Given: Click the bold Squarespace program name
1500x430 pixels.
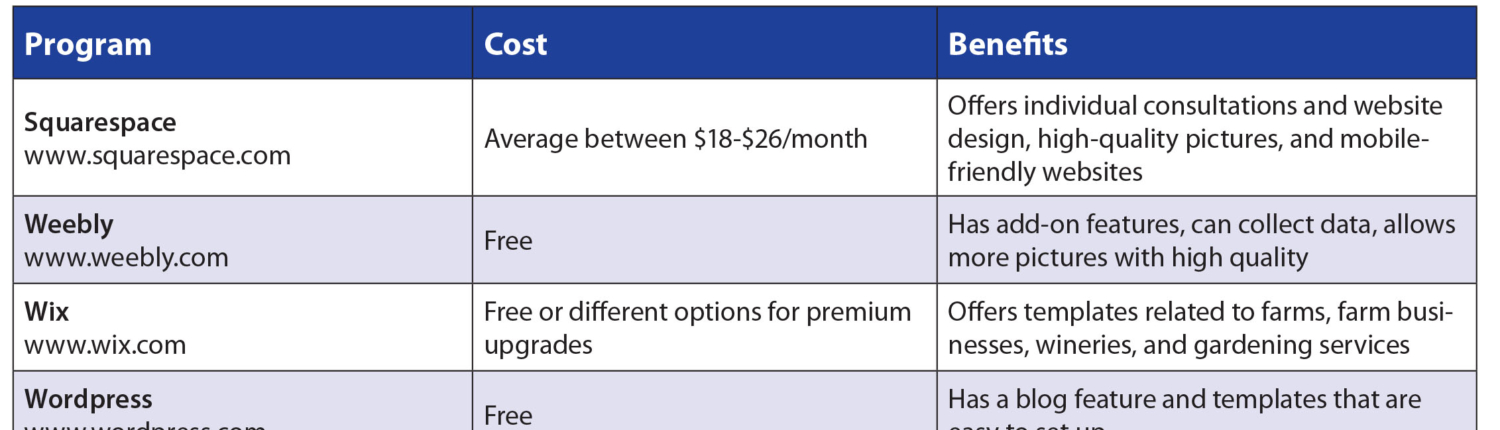Looking at the screenshot, I should (100, 123).
